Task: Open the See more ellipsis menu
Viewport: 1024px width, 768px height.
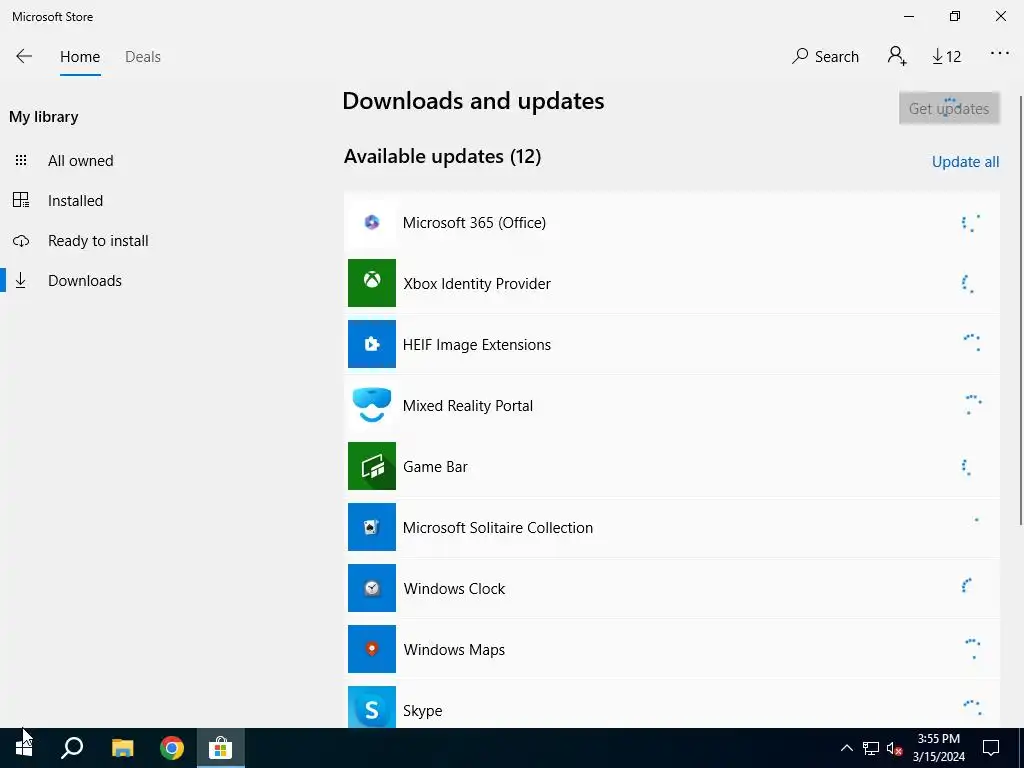Action: tap(999, 54)
